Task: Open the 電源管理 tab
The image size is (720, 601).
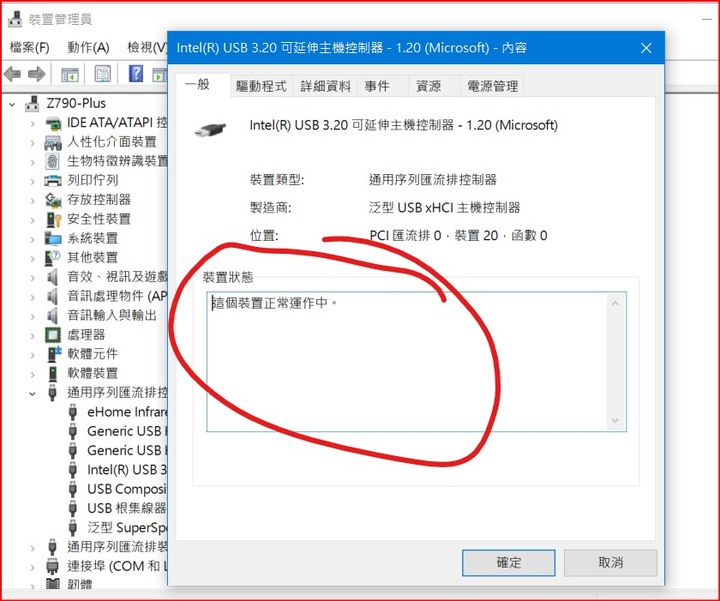Action: point(492,86)
